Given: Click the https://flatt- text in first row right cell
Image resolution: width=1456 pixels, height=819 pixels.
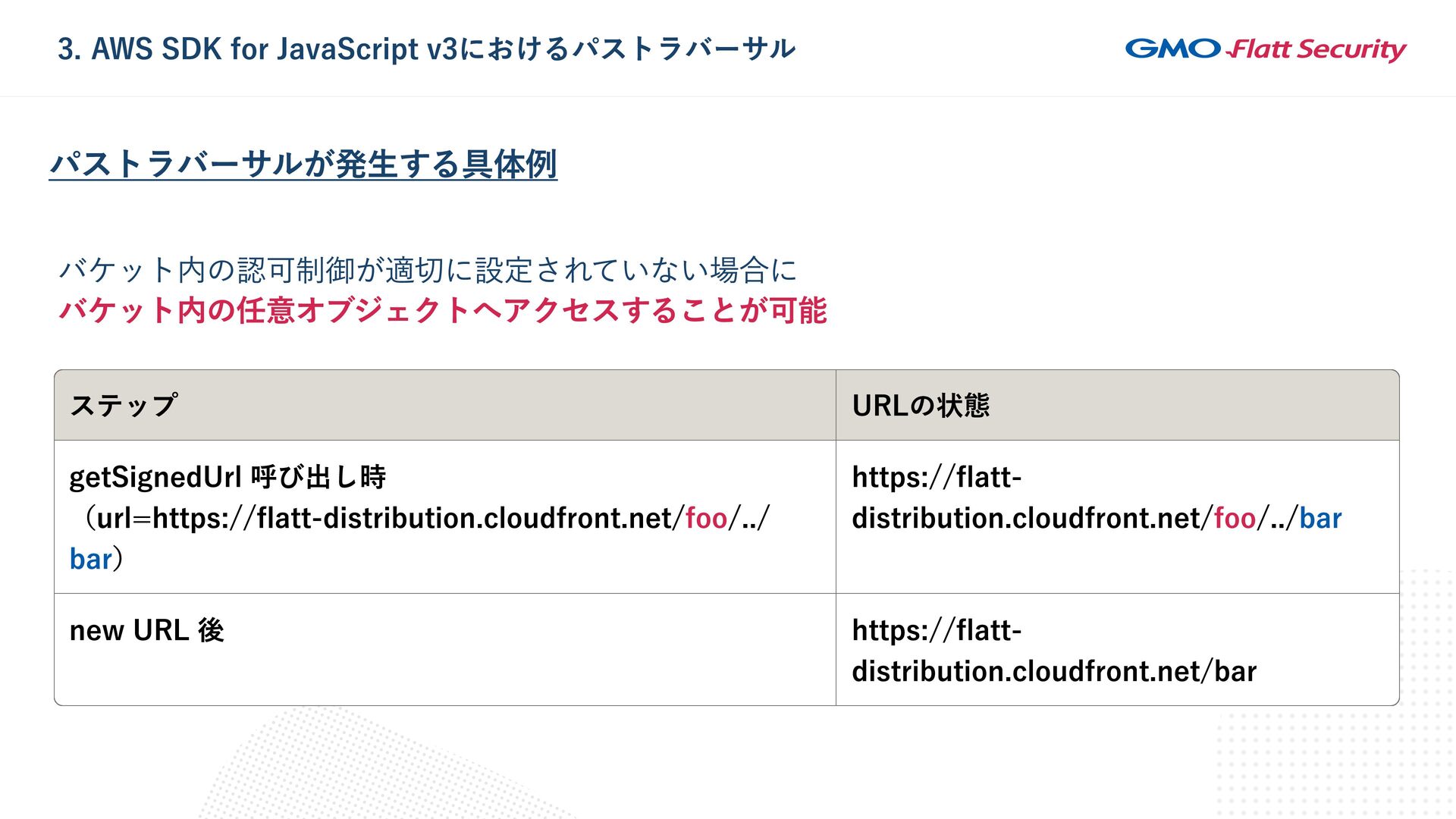Looking at the screenshot, I should tap(937, 478).
